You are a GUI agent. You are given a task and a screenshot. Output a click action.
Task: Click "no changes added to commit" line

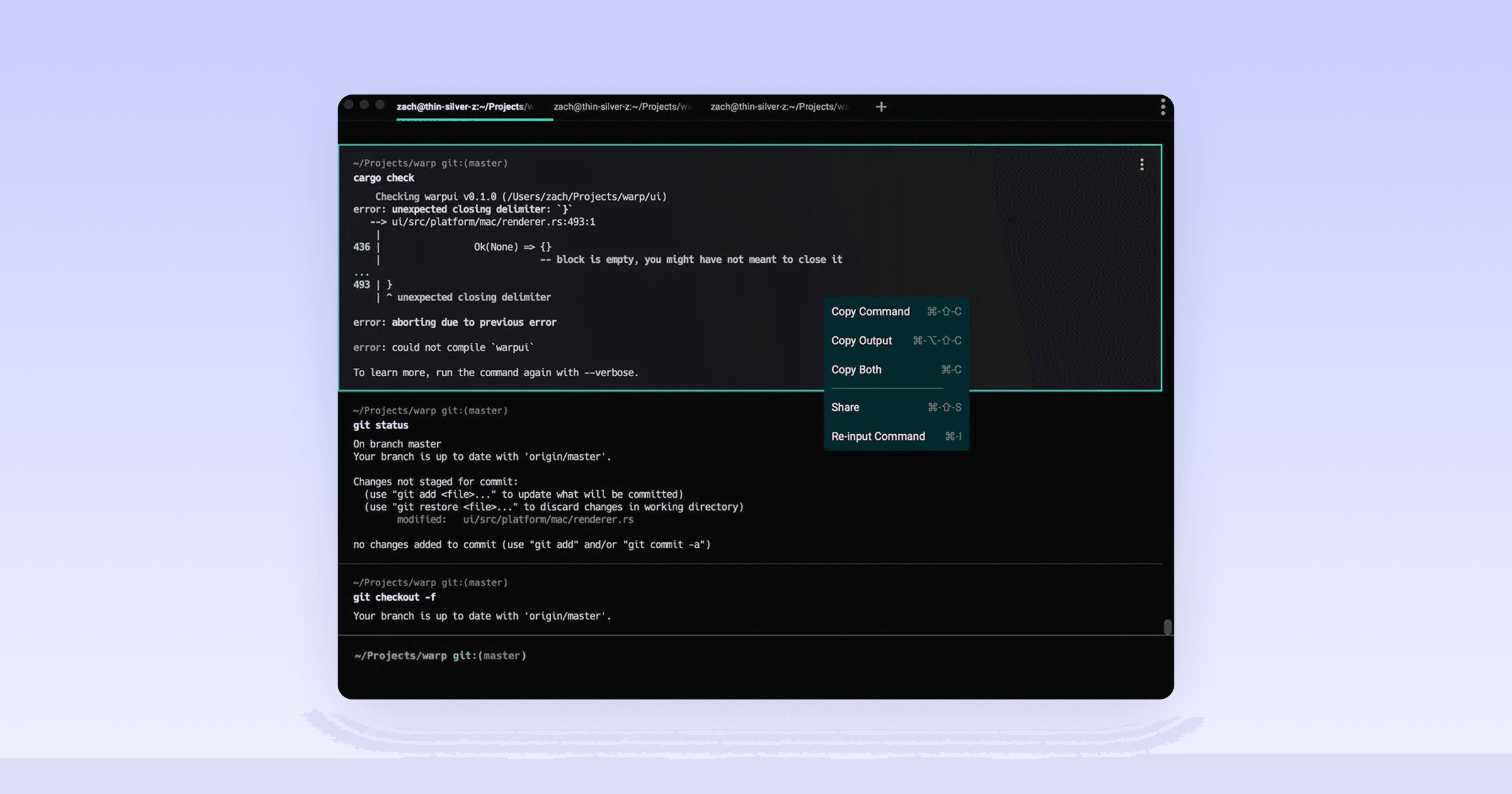pos(532,545)
